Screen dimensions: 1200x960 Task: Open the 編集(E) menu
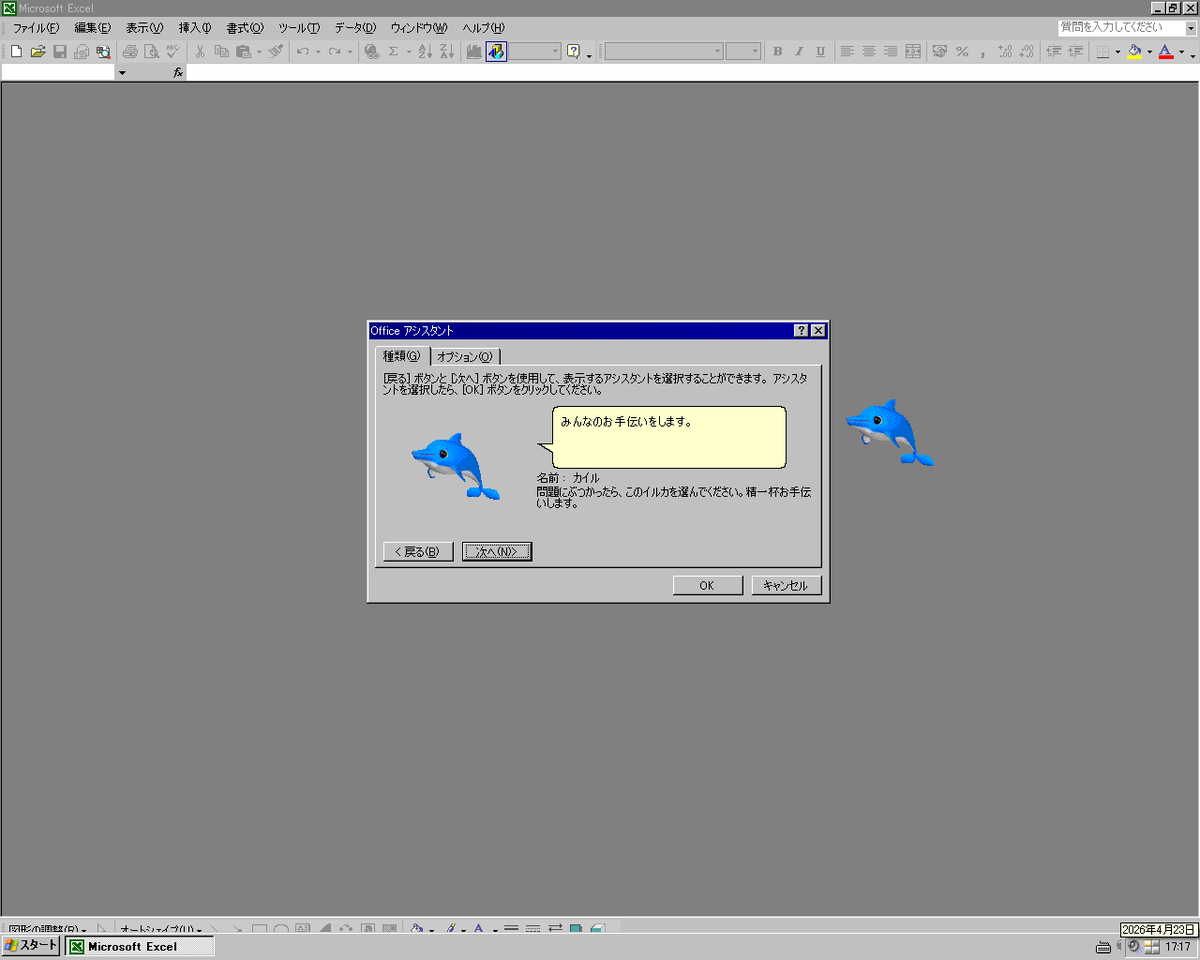point(92,27)
